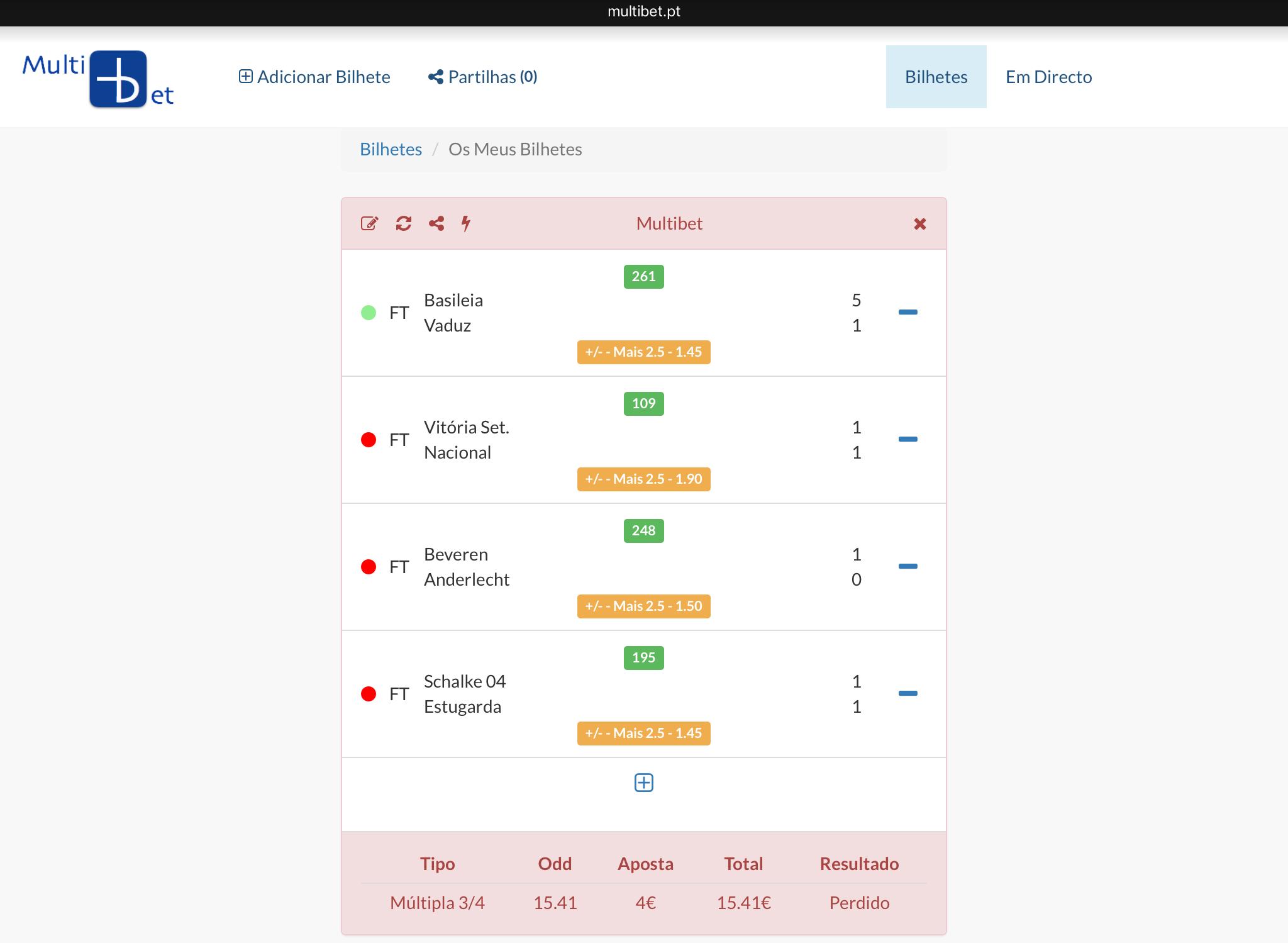
Task: Click the share ticket icon
Action: [436, 223]
